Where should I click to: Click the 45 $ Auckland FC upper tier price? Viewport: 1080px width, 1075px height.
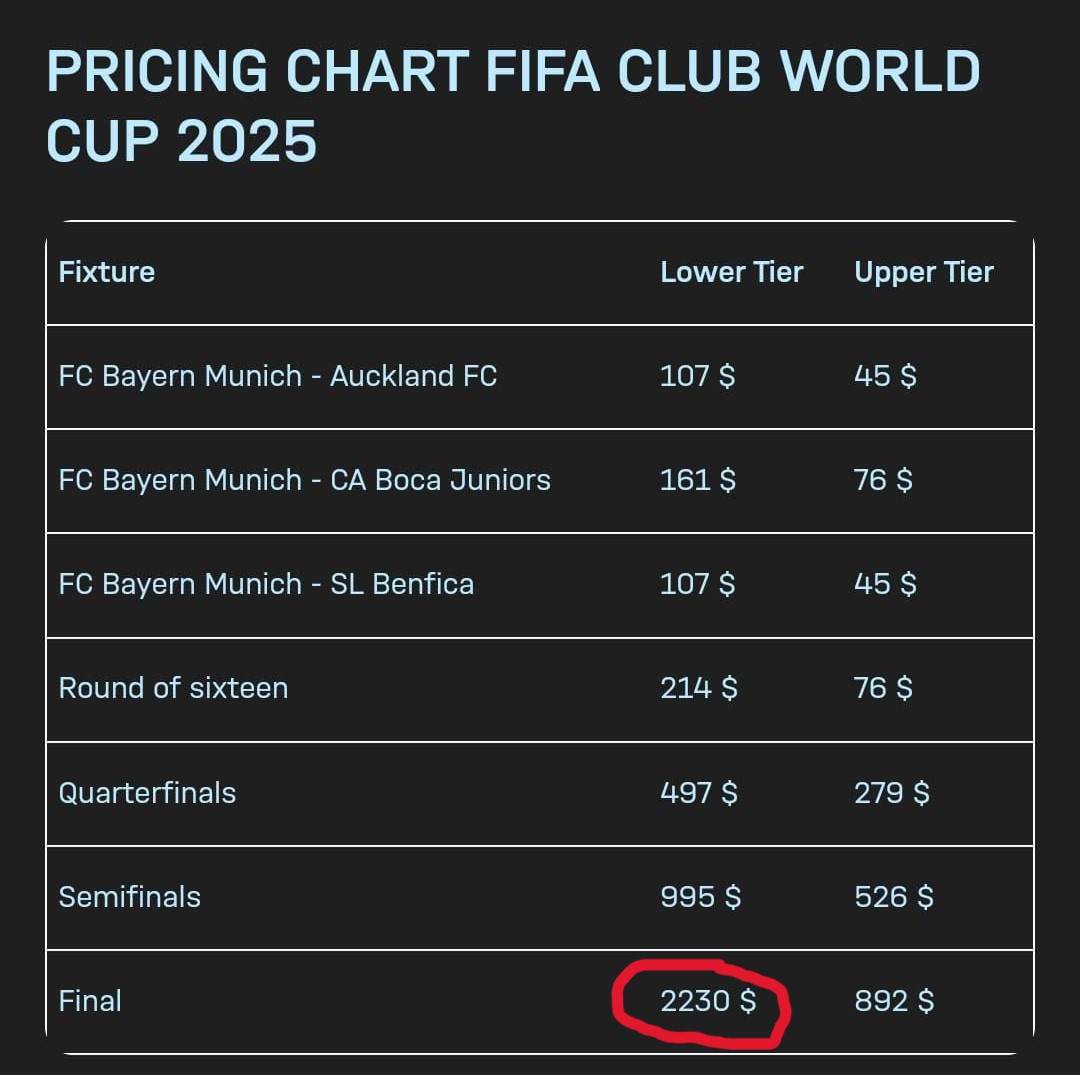coord(885,376)
